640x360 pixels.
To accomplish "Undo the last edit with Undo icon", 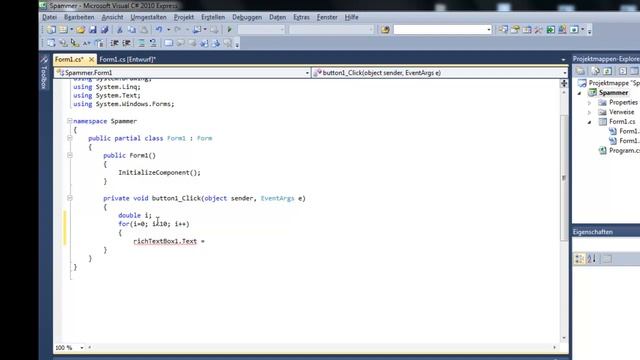I will [159, 30].
